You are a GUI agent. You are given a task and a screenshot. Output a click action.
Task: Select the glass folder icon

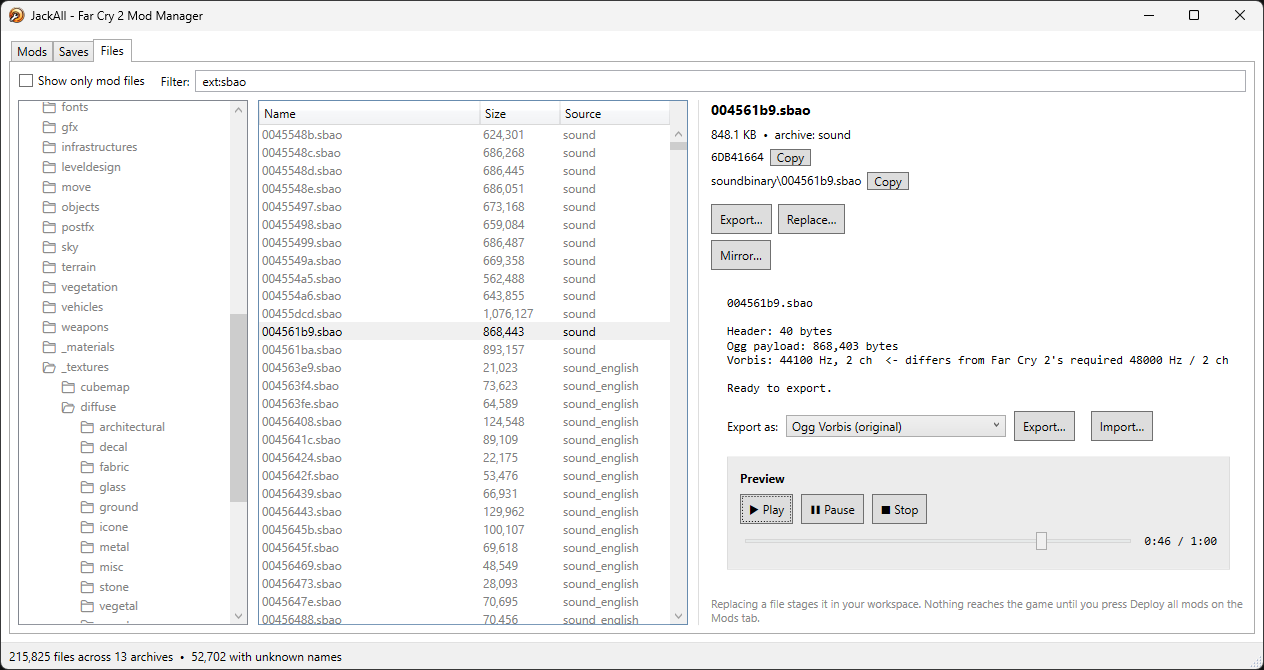click(87, 487)
